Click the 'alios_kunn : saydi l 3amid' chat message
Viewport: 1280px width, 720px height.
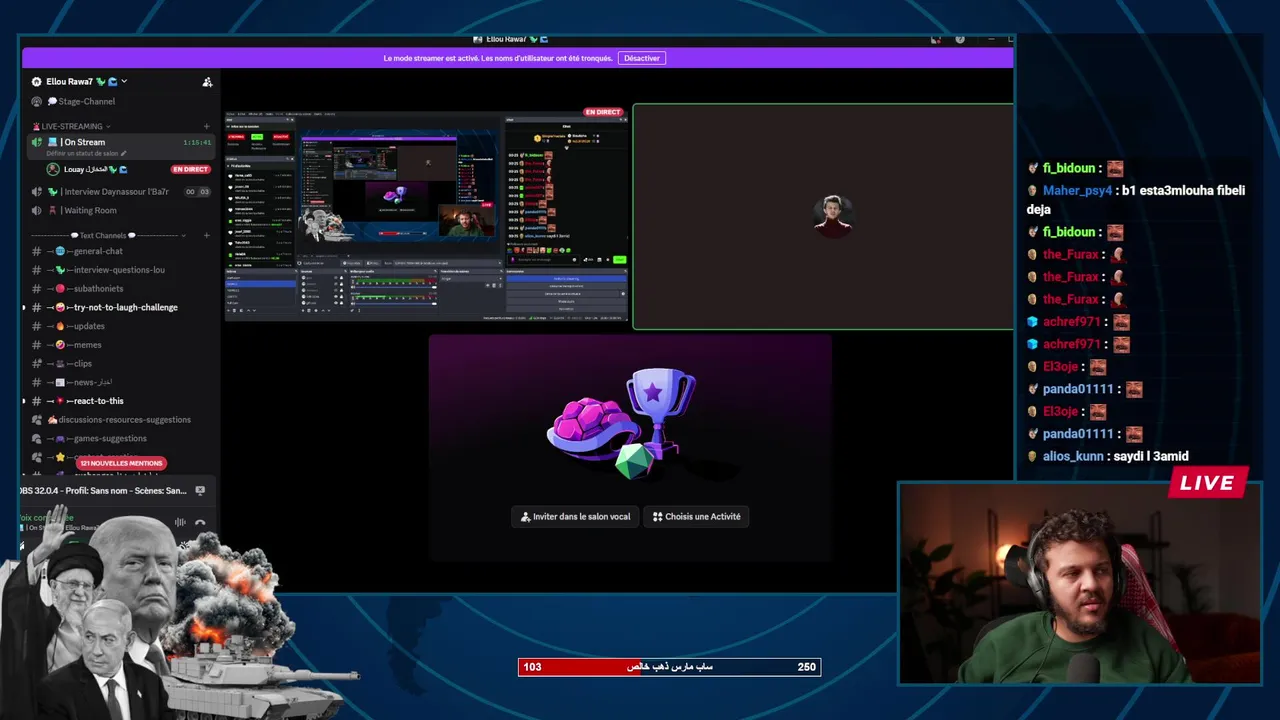click(x=1108, y=456)
